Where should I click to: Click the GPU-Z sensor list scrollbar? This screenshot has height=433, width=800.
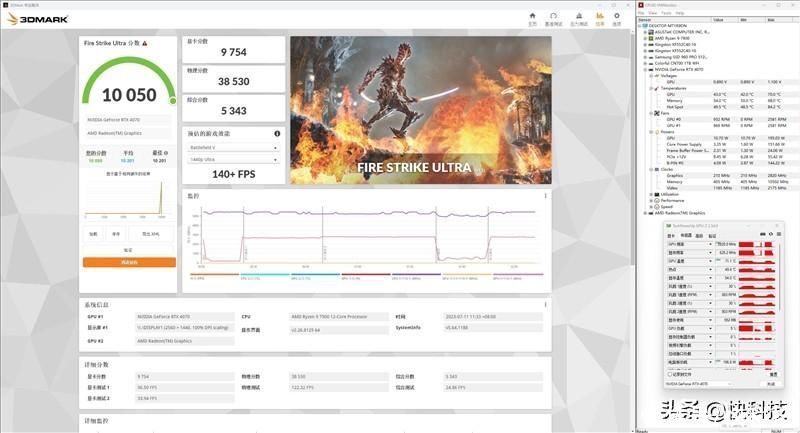pyautogui.click(x=780, y=278)
